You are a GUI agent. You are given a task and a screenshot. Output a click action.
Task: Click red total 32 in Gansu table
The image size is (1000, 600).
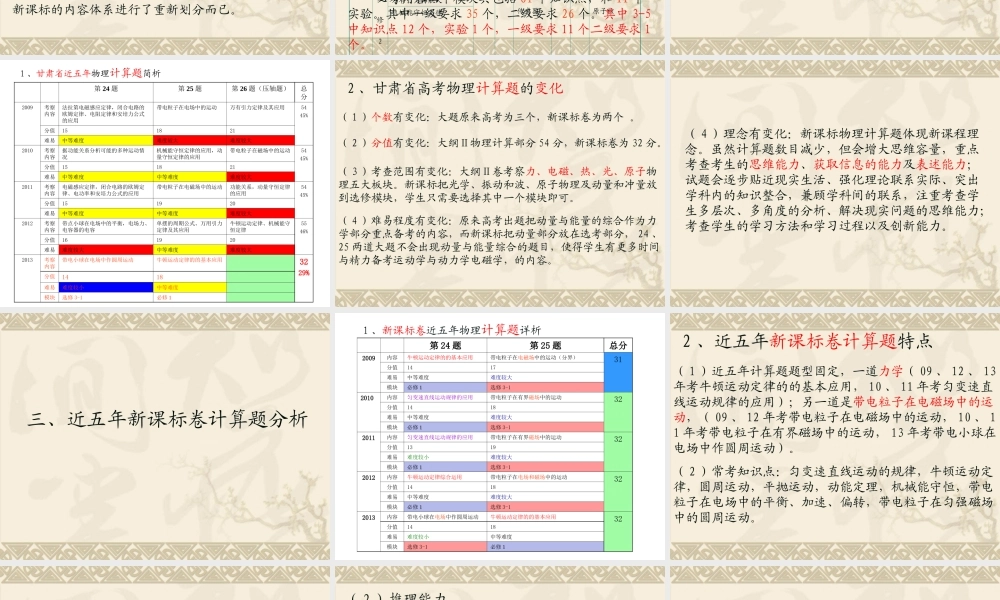coord(304,262)
